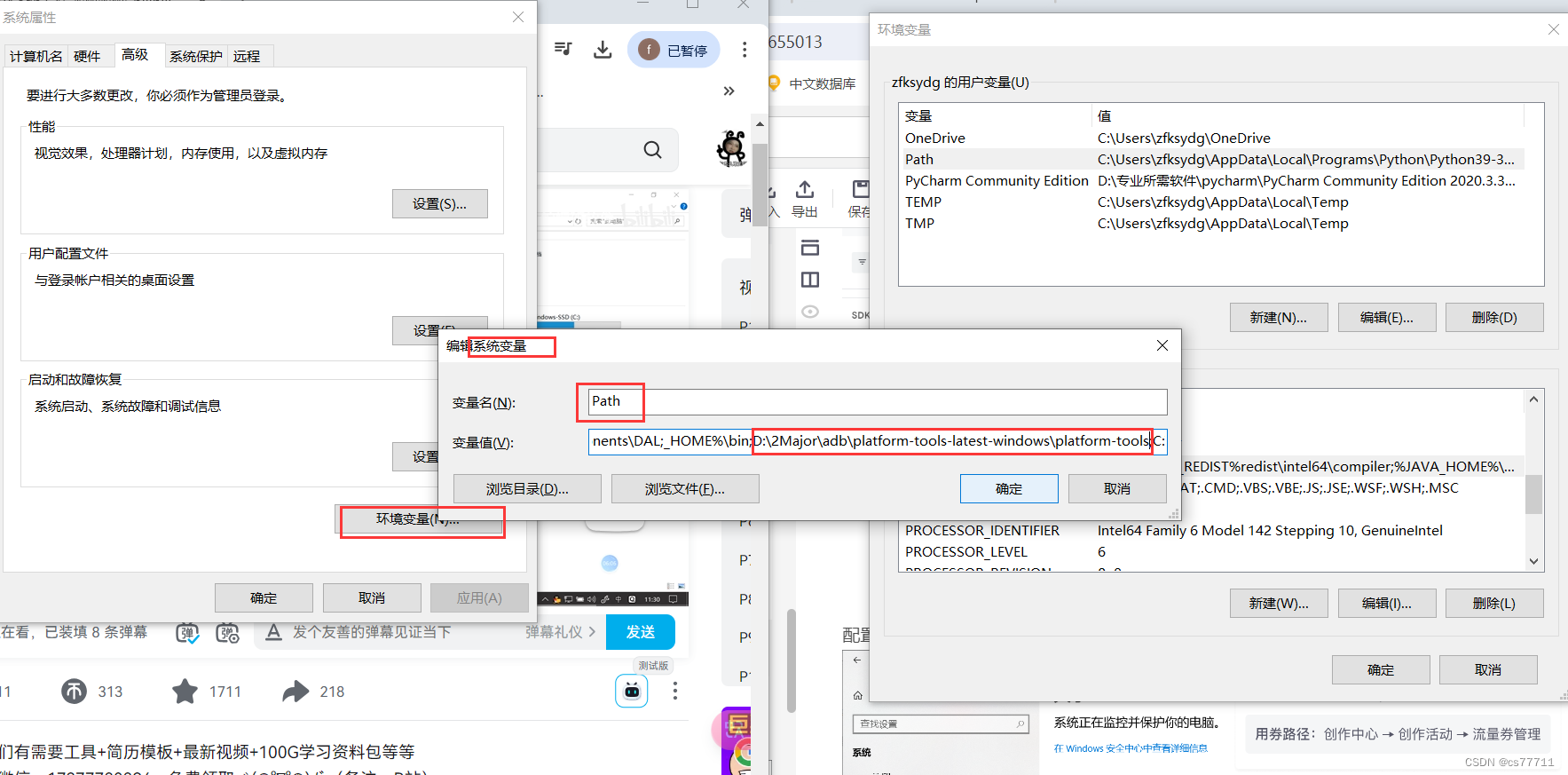Click the 已暂停 profile button in browser
The image size is (1568, 775).
(674, 50)
